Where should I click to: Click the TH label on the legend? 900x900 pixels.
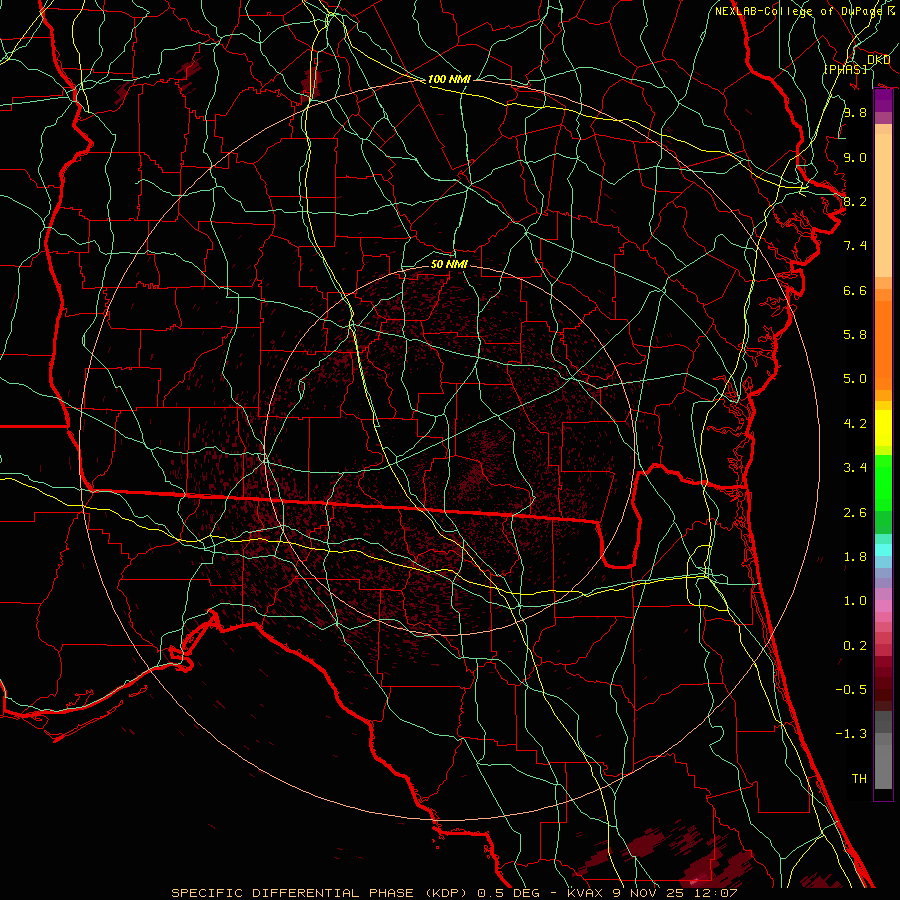click(x=858, y=778)
